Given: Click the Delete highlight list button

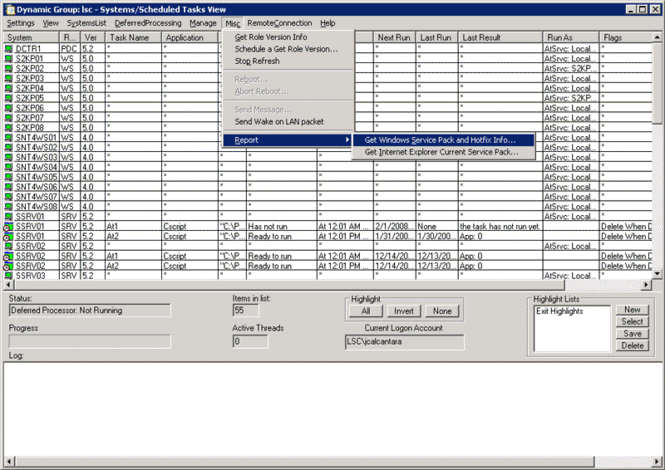Looking at the screenshot, I should 632,345.
